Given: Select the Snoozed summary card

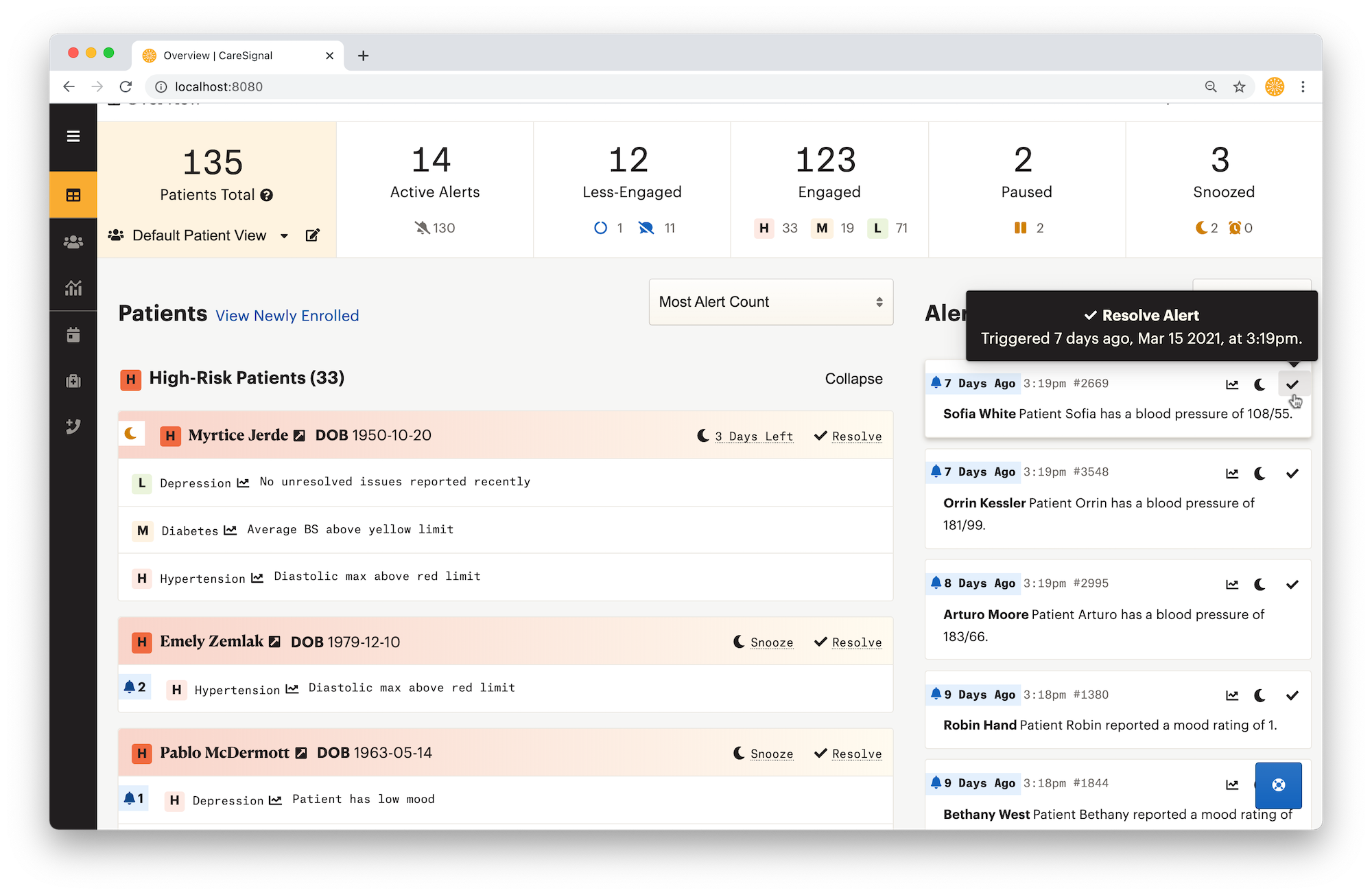Looking at the screenshot, I should [x=1224, y=190].
